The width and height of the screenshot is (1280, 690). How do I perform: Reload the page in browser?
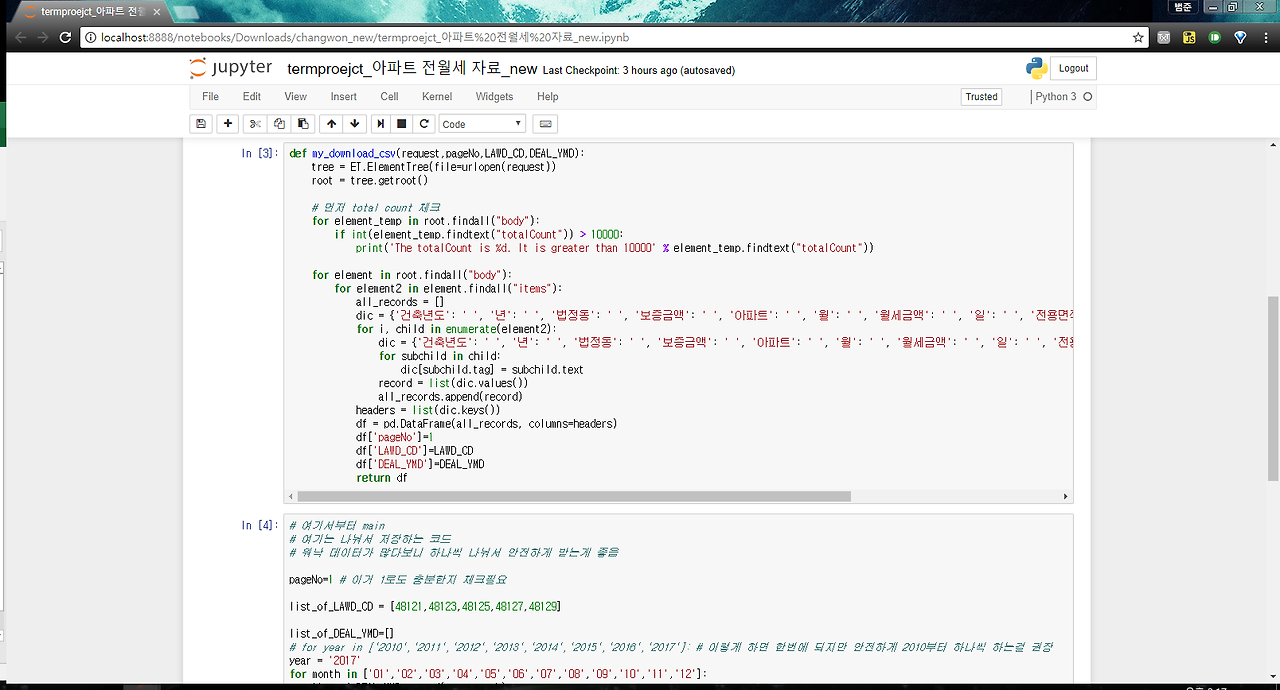[x=66, y=37]
